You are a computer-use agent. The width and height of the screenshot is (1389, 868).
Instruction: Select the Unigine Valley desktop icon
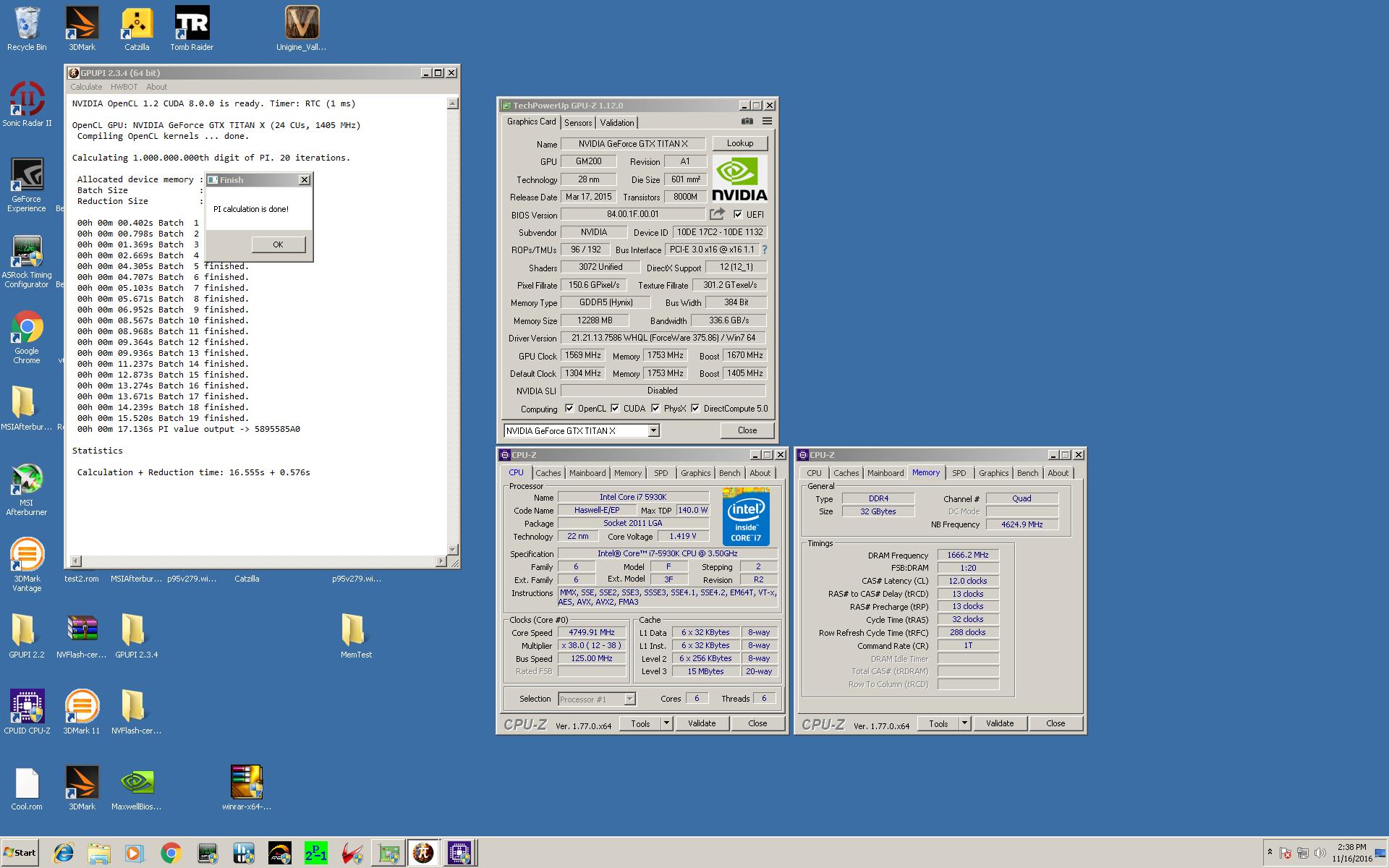pyautogui.click(x=302, y=29)
